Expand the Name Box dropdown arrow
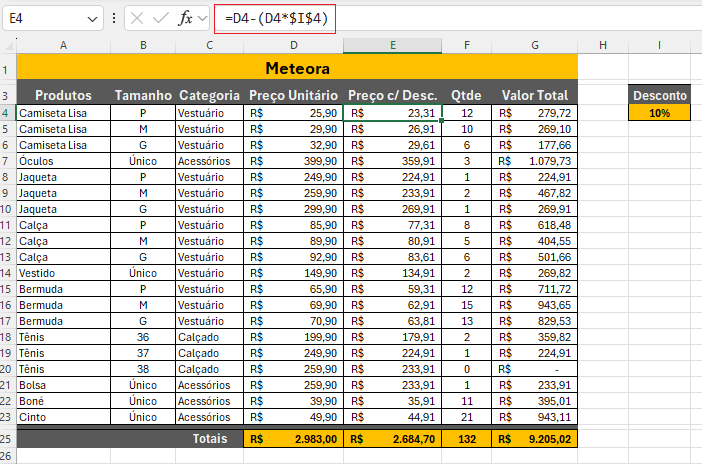Screen dimensions: 702x464 coord(92,19)
